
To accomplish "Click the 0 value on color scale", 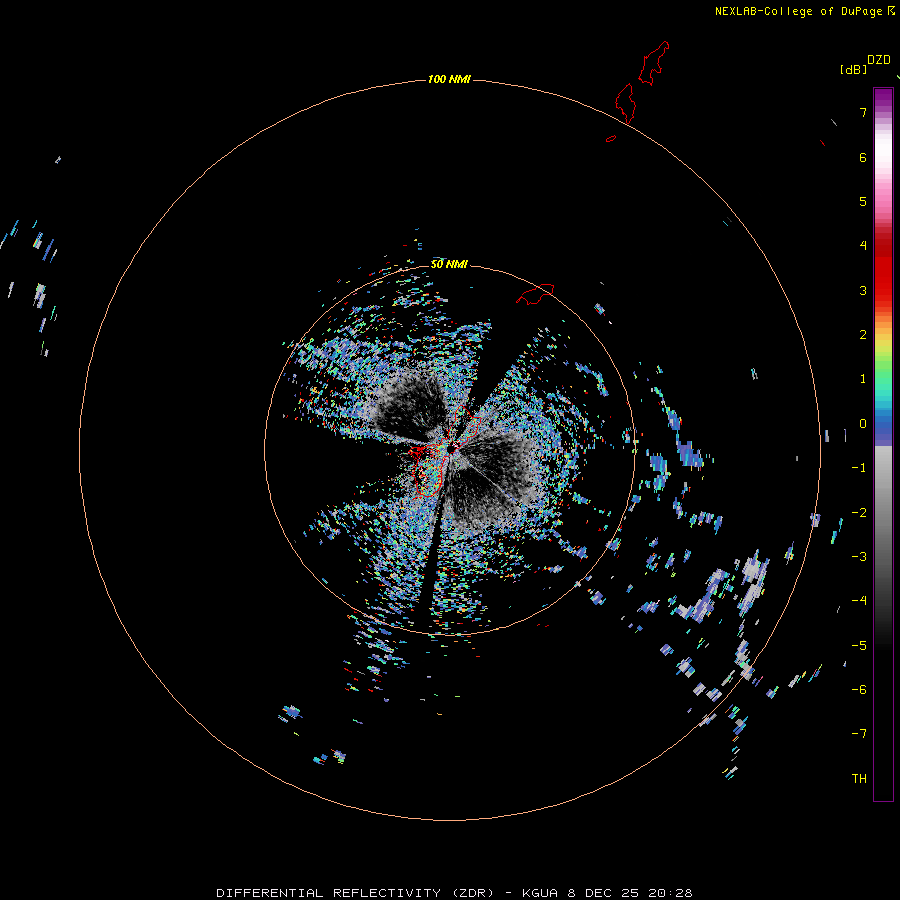I will (x=863, y=424).
